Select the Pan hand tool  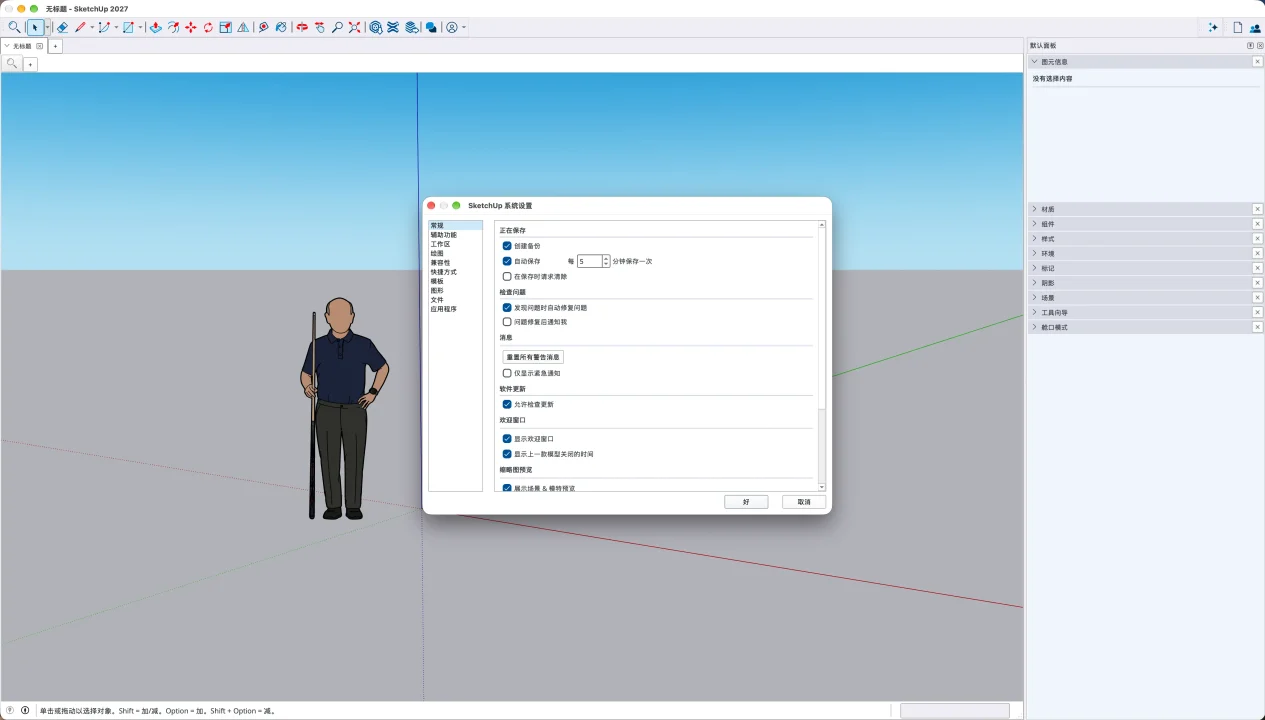pyautogui.click(x=320, y=28)
